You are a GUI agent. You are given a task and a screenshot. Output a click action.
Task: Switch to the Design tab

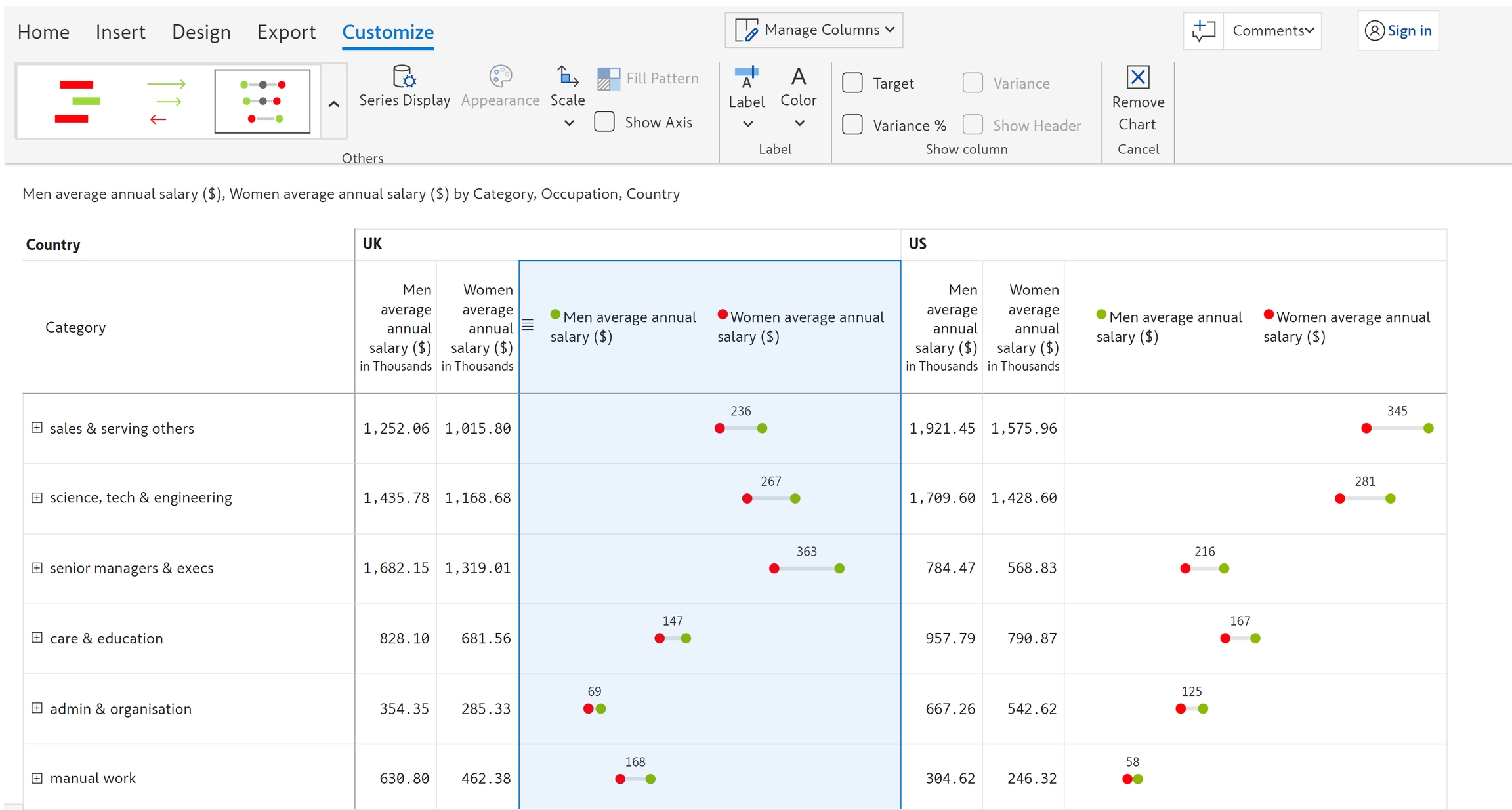pos(201,31)
